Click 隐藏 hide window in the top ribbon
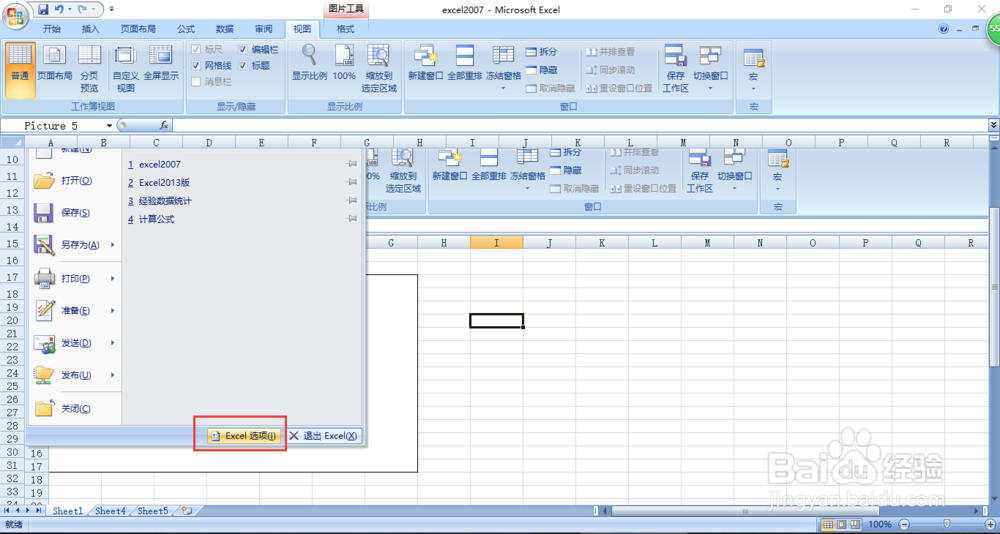Image resolution: width=1000 pixels, height=534 pixels. pyautogui.click(x=541, y=70)
